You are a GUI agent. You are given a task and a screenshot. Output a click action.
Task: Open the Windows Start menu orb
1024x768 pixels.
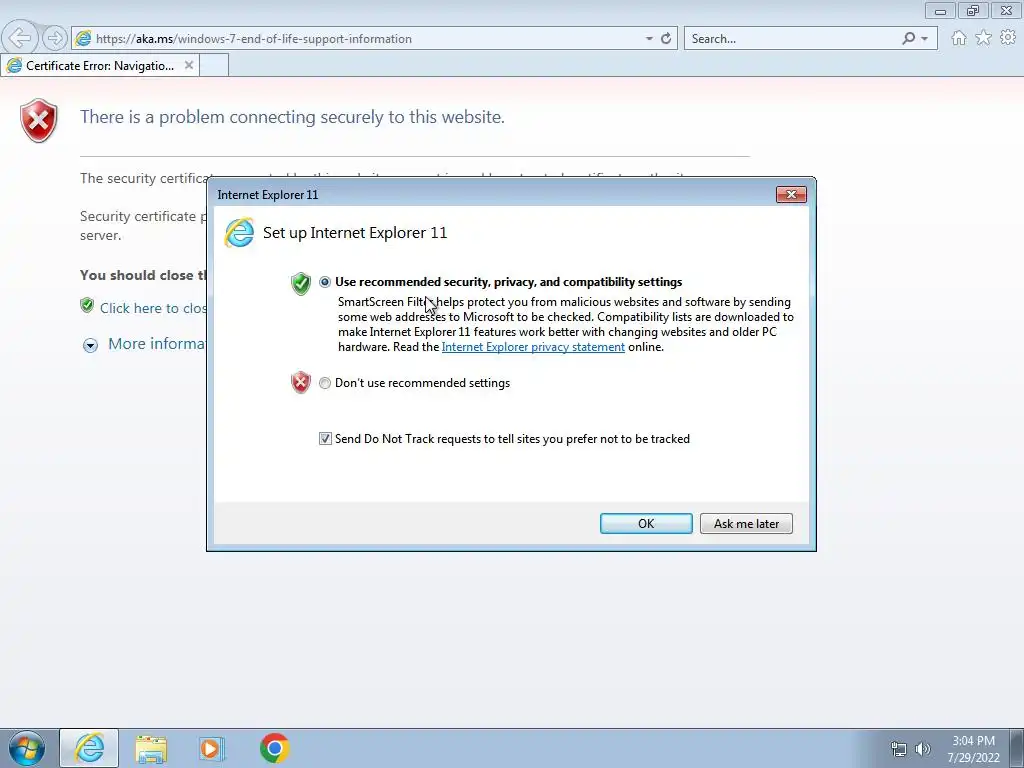click(x=27, y=748)
